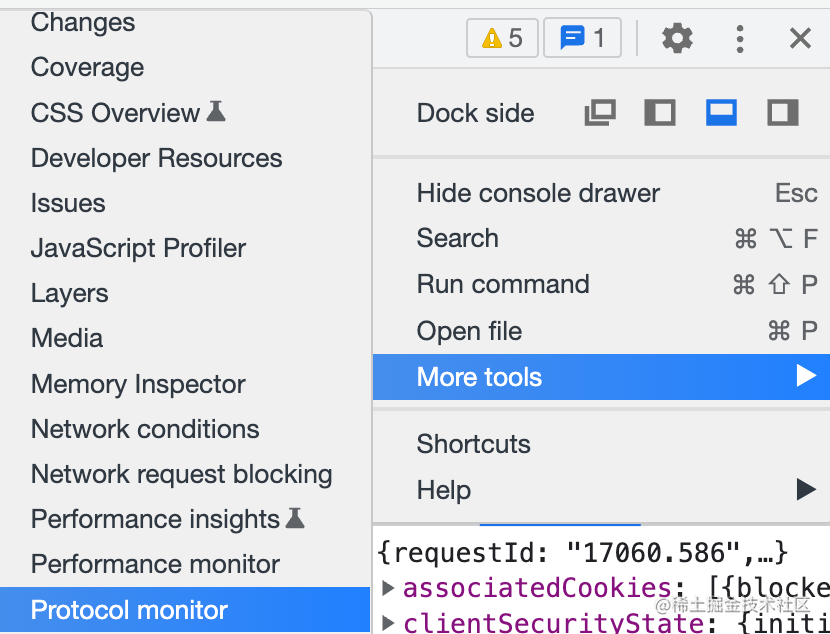
Task: Select Network request blocking
Action: point(182,474)
